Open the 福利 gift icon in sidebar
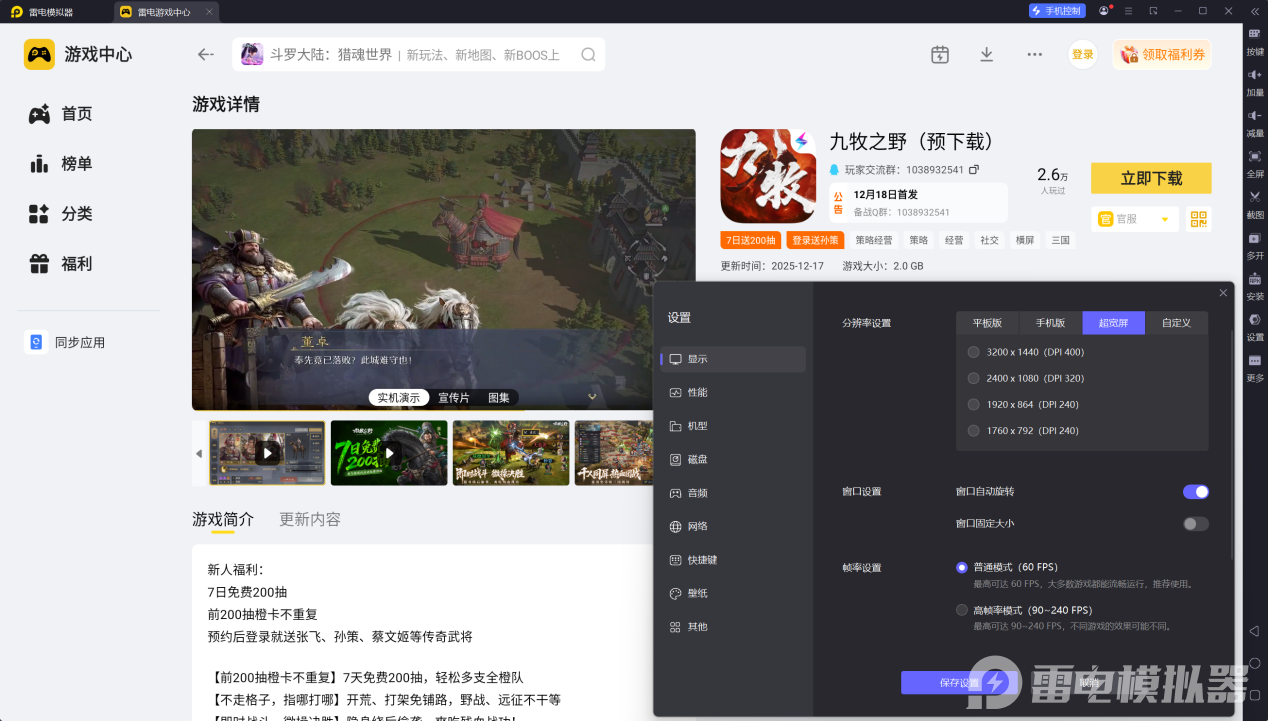 click(x=39, y=264)
